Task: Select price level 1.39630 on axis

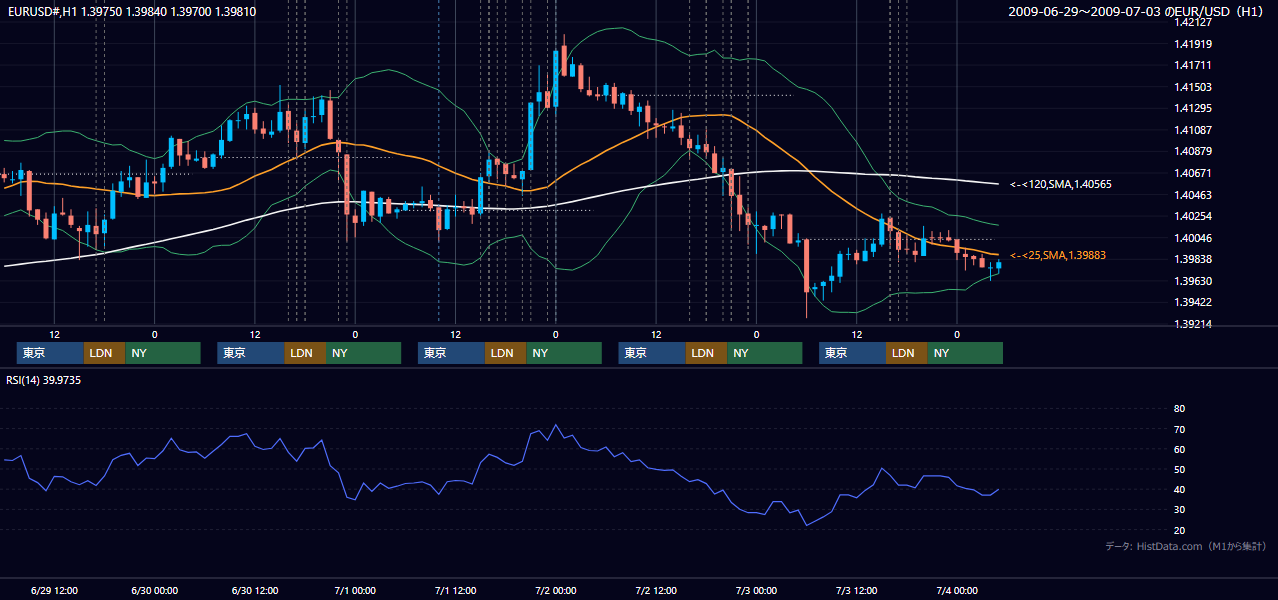Action: [1195, 281]
